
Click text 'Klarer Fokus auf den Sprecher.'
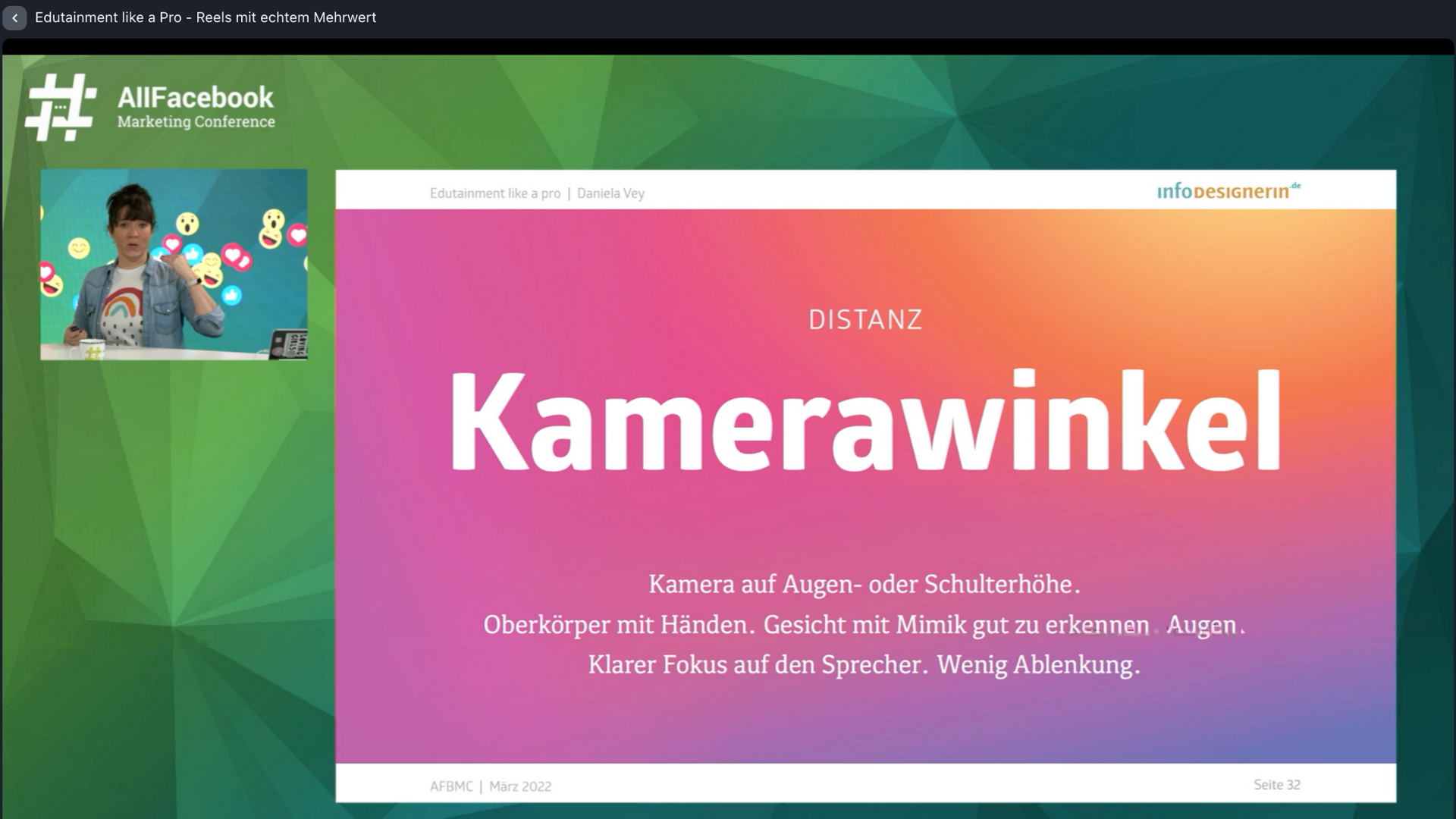pos(757,665)
